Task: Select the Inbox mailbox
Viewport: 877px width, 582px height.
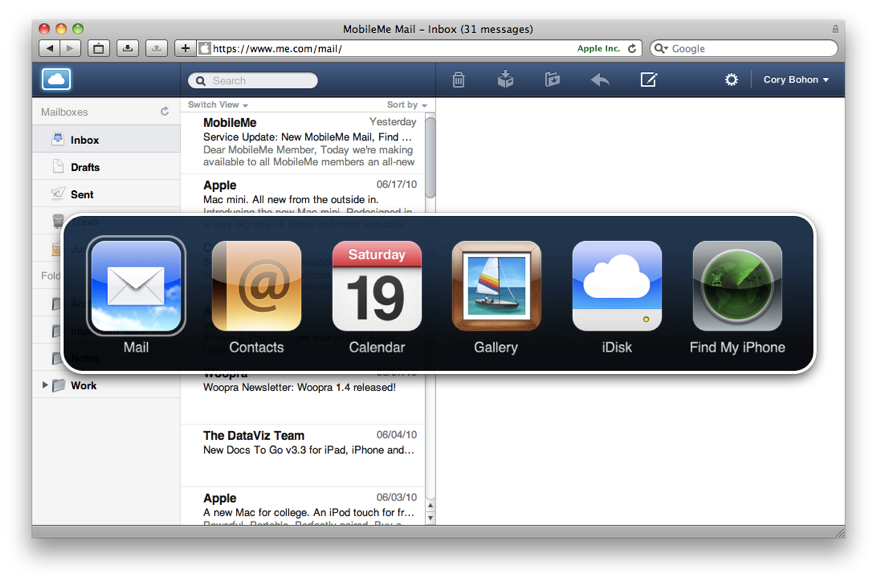Action: pyautogui.click(x=106, y=139)
